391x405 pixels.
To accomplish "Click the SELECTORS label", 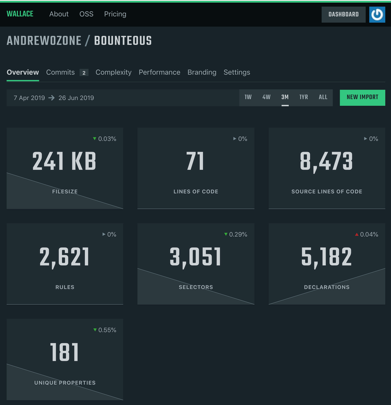I will coord(196,287).
